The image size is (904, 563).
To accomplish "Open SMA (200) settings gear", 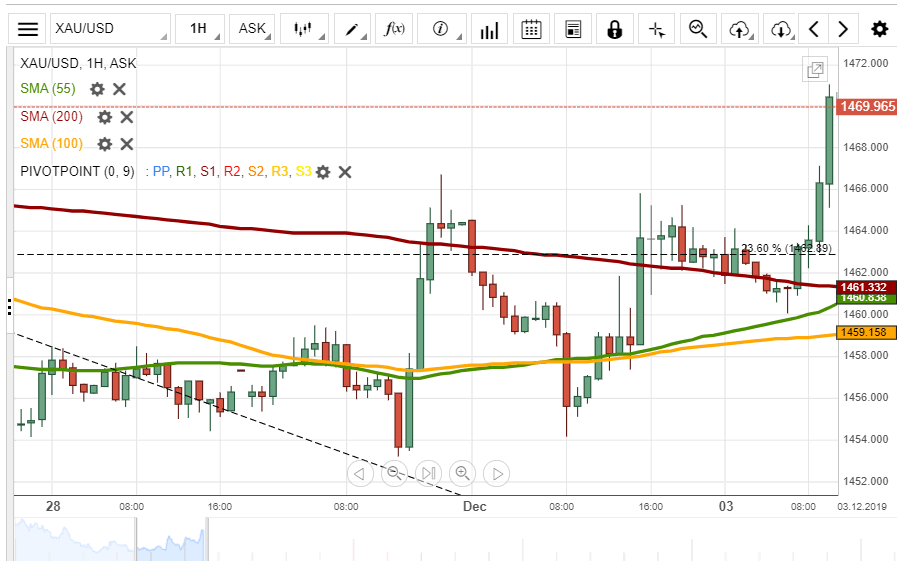I will click(x=104, y=117).
